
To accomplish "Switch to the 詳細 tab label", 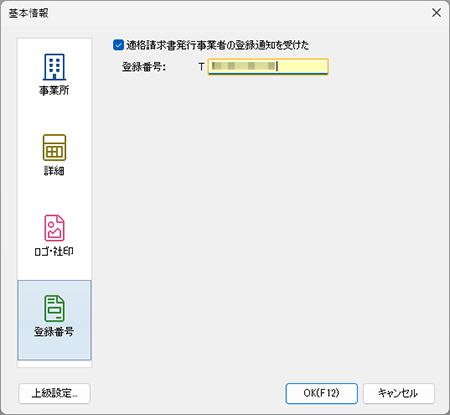I will point(54,171).
